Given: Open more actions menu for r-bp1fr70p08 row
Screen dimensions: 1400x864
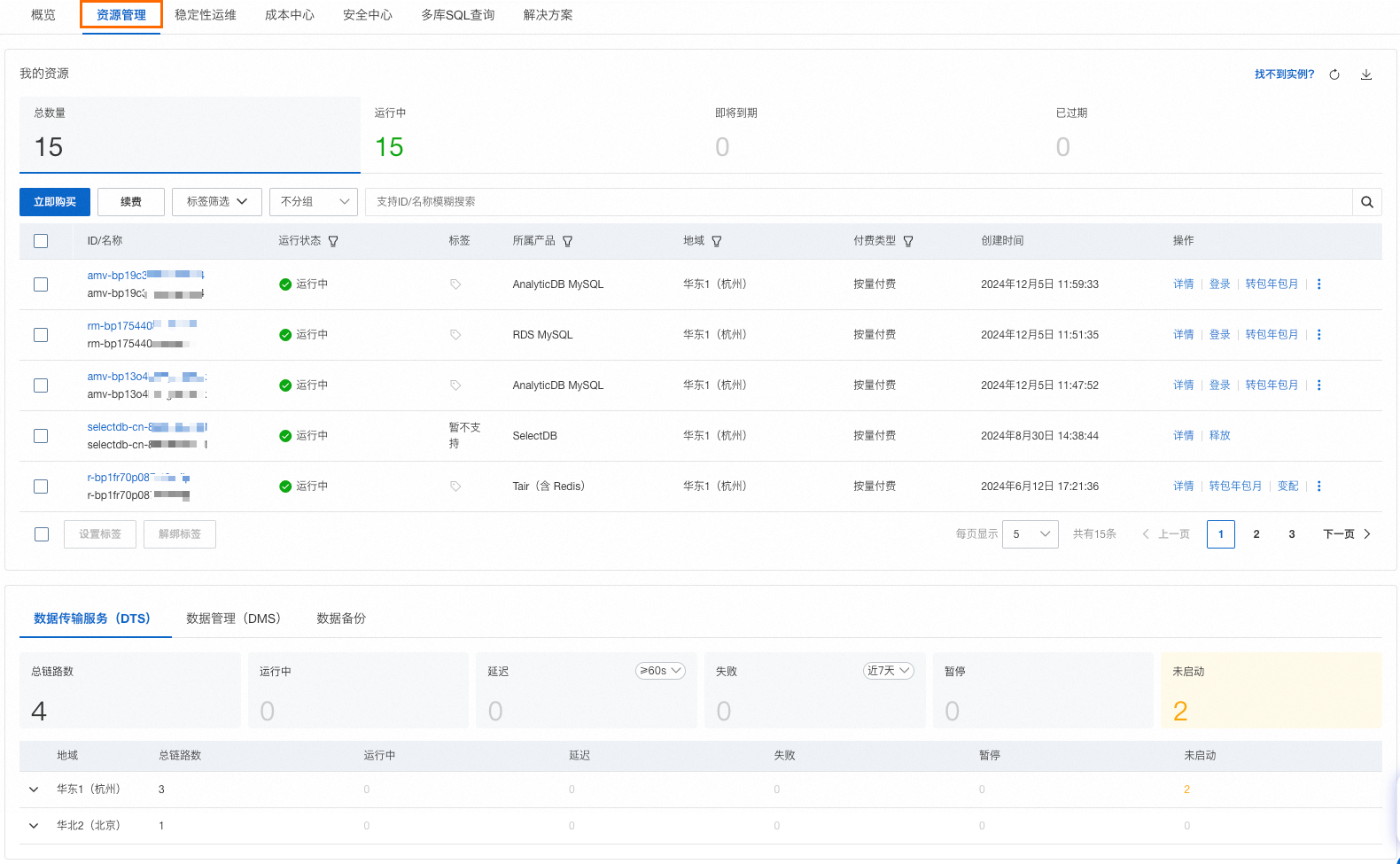Looking at the screenshot, I should point(1319,486).
